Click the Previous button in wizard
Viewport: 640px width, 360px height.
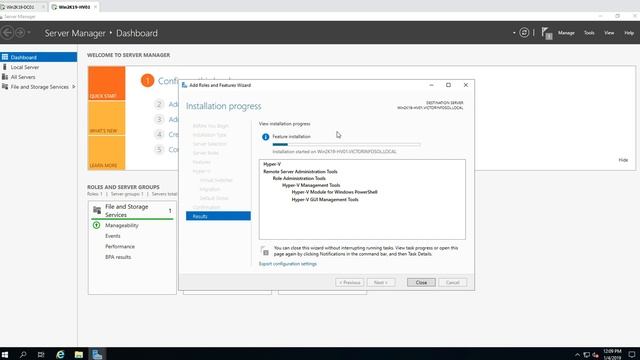349,282
